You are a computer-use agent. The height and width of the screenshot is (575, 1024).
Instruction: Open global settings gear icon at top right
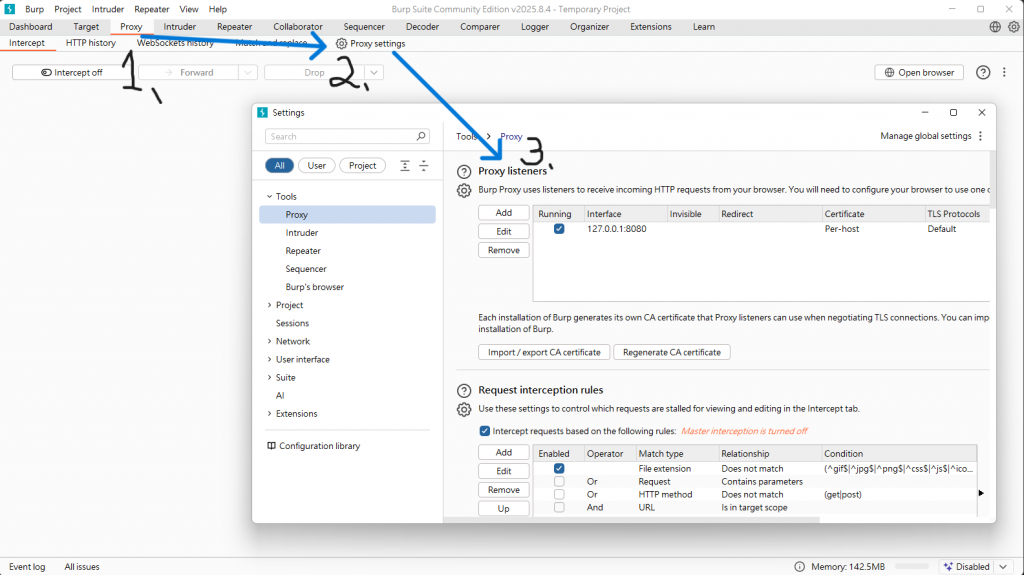pyautogui.click(x=1014, y=27)
